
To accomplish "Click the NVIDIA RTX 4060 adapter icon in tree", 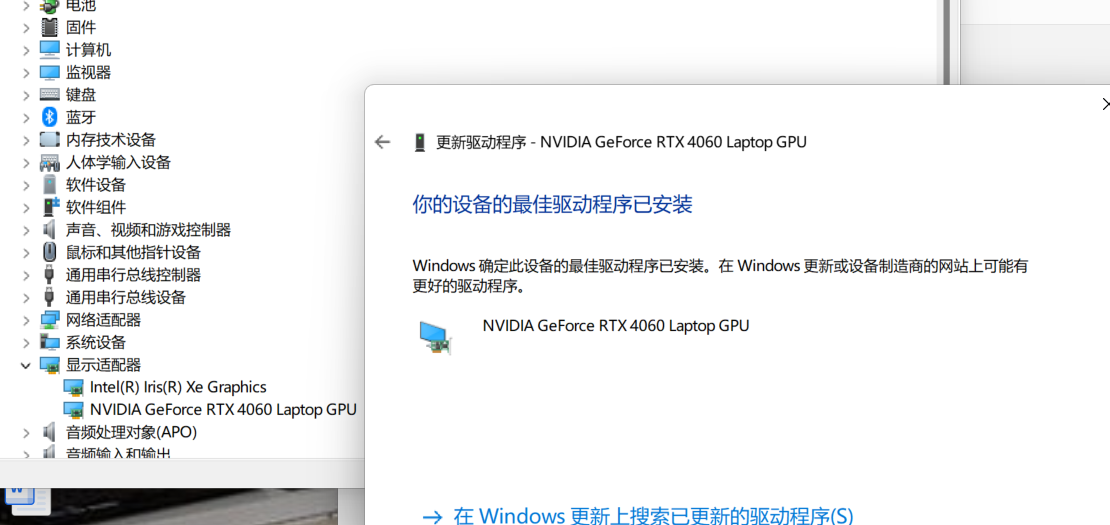I will pos(74,410).
